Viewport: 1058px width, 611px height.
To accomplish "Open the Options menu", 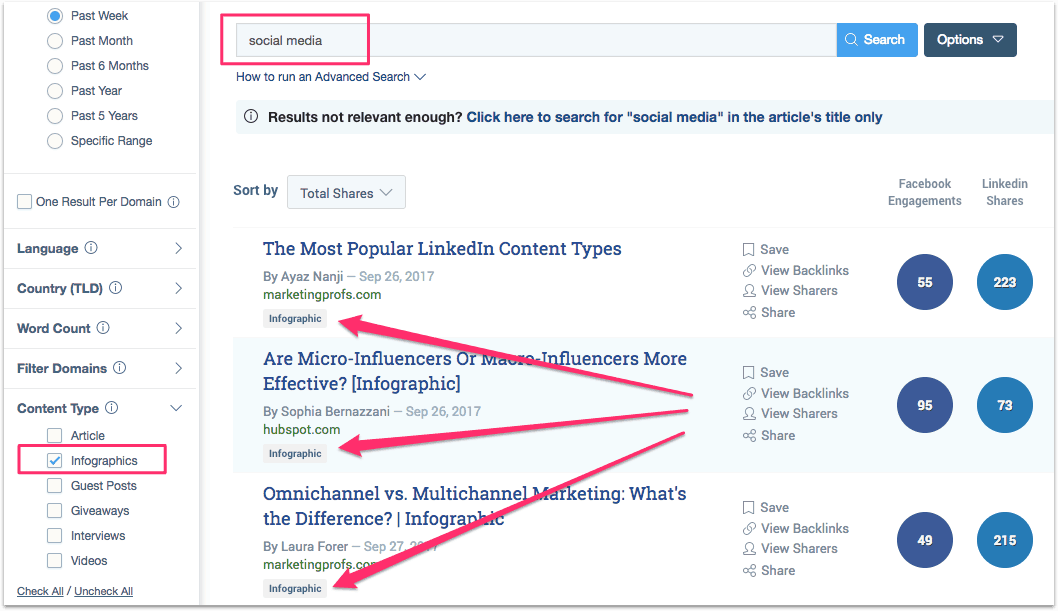I will pyautogui.click(x=970, y=39).
